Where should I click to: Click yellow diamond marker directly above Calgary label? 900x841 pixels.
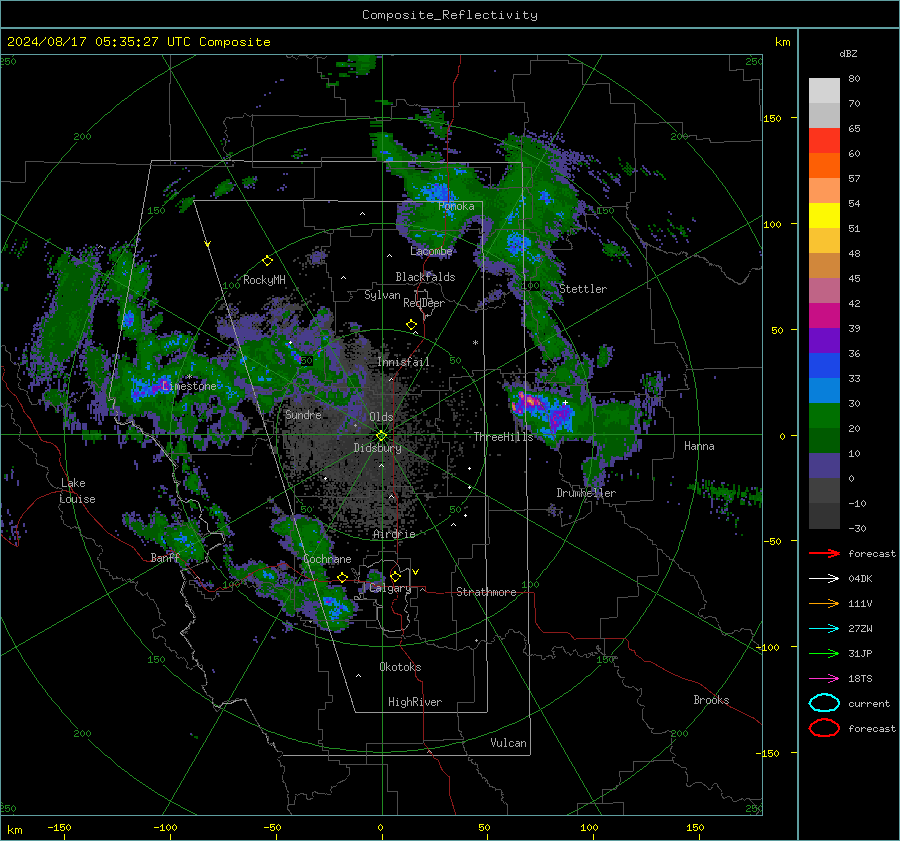pos(395,576)
